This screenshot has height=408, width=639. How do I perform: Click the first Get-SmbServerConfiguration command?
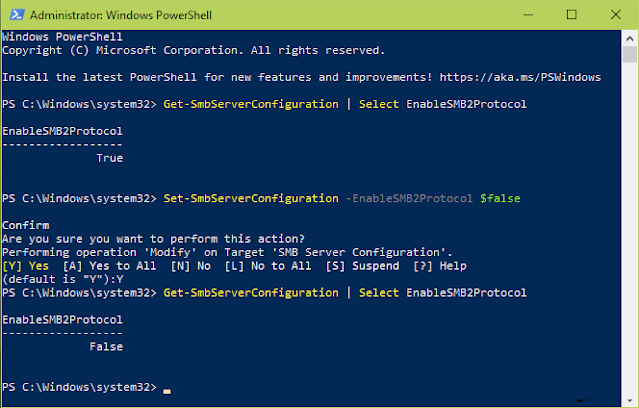251,104
